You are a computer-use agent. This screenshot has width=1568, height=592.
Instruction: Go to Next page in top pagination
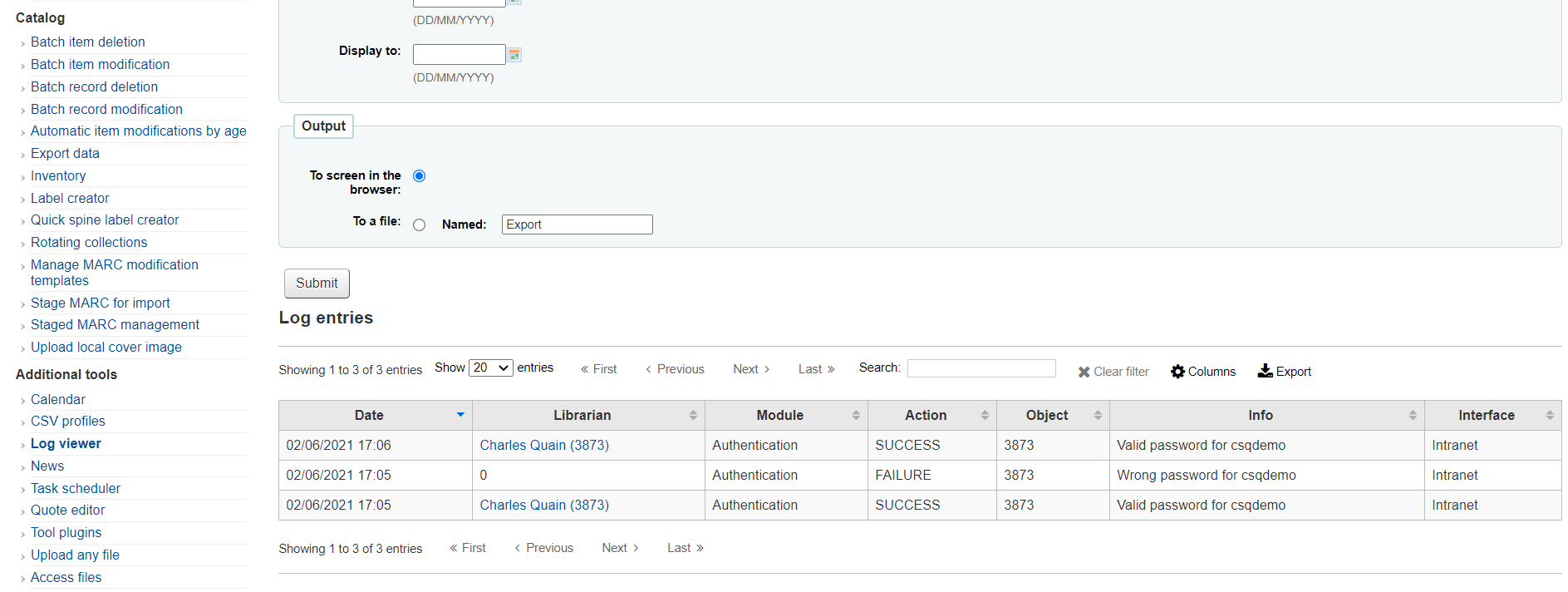[x=751, y=369]
